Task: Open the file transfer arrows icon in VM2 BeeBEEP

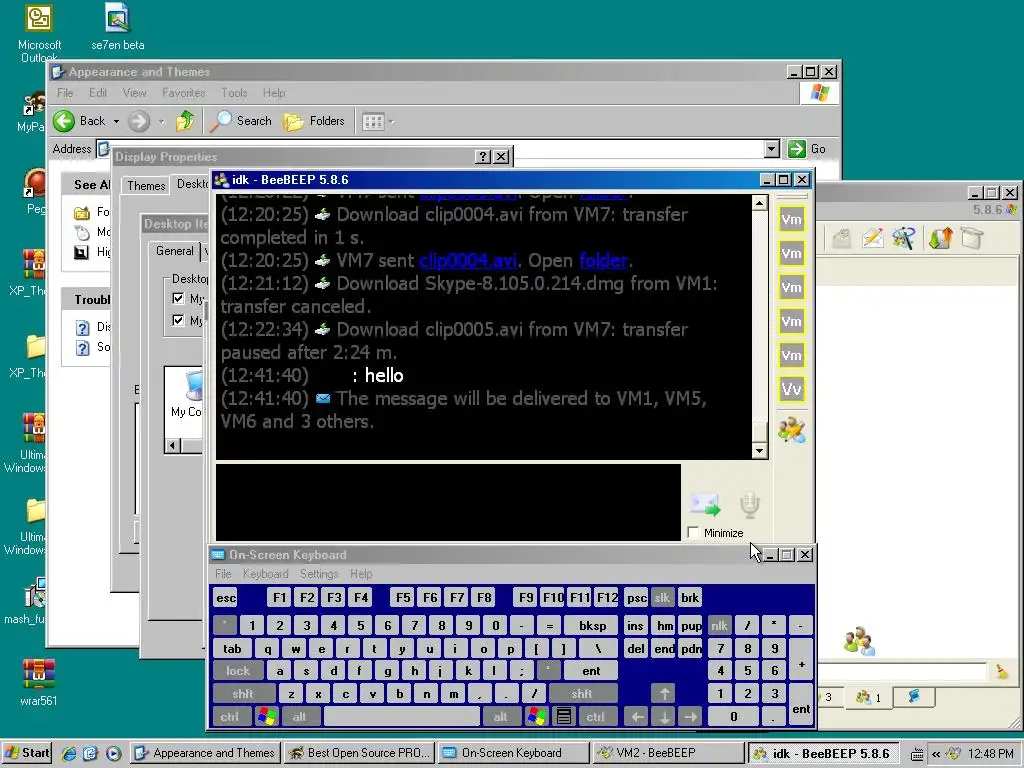Action: 940,238
